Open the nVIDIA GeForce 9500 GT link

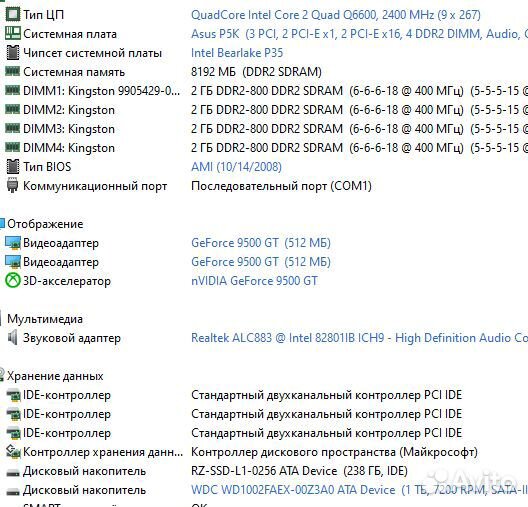254,281
